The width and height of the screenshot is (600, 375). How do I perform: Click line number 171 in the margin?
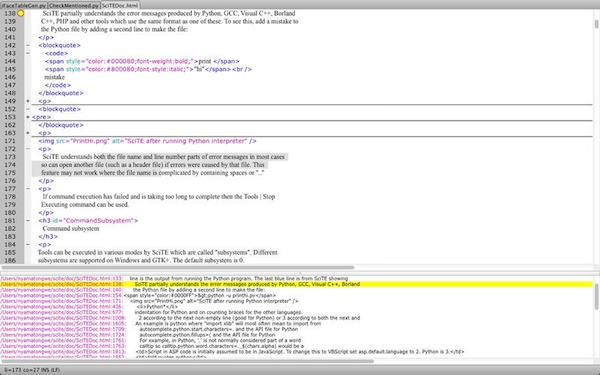pos(10,141)
